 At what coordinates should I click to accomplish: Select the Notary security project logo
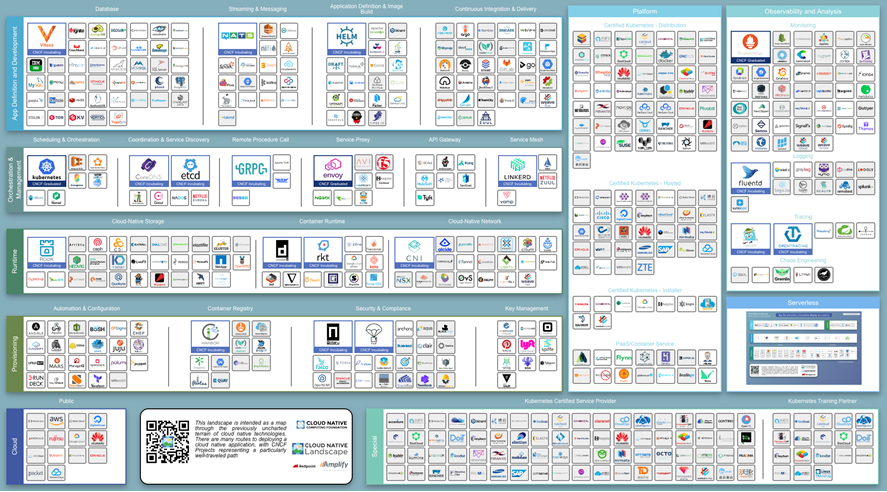[x=333, y=336]
